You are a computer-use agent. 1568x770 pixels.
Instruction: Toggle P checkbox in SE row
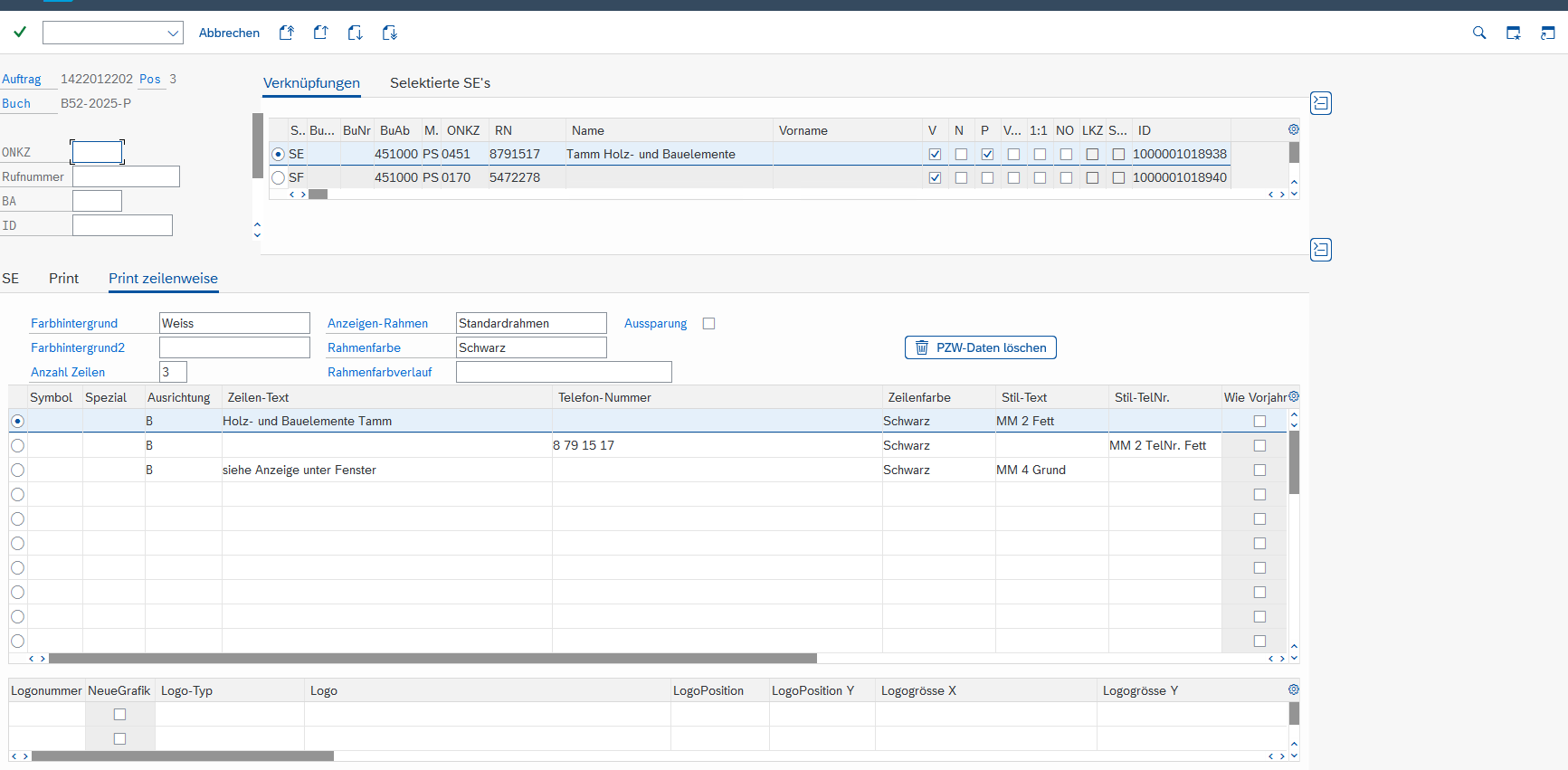[x=987, y=154]
